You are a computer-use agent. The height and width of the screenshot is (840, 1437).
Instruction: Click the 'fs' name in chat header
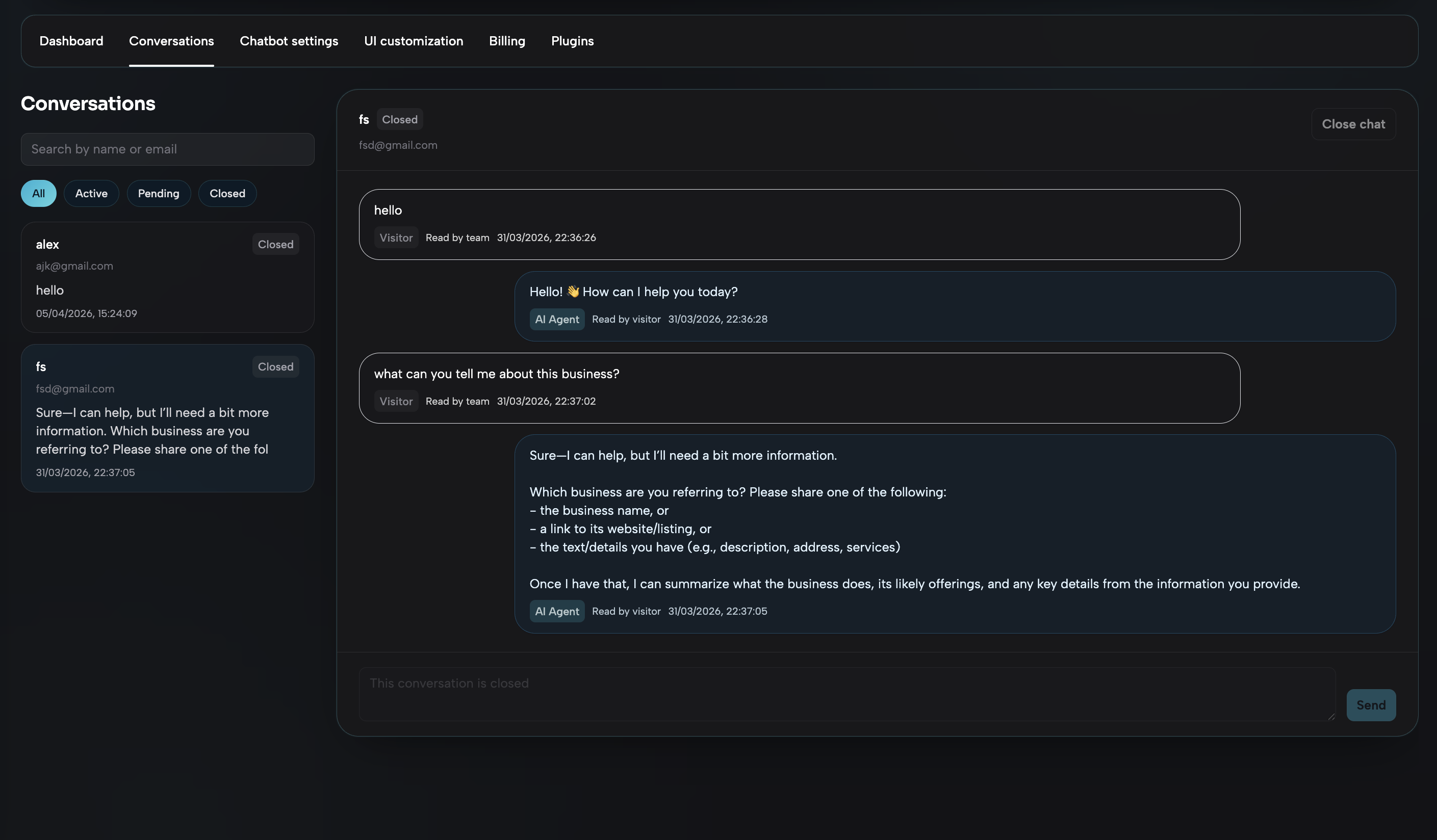(364, 119)
